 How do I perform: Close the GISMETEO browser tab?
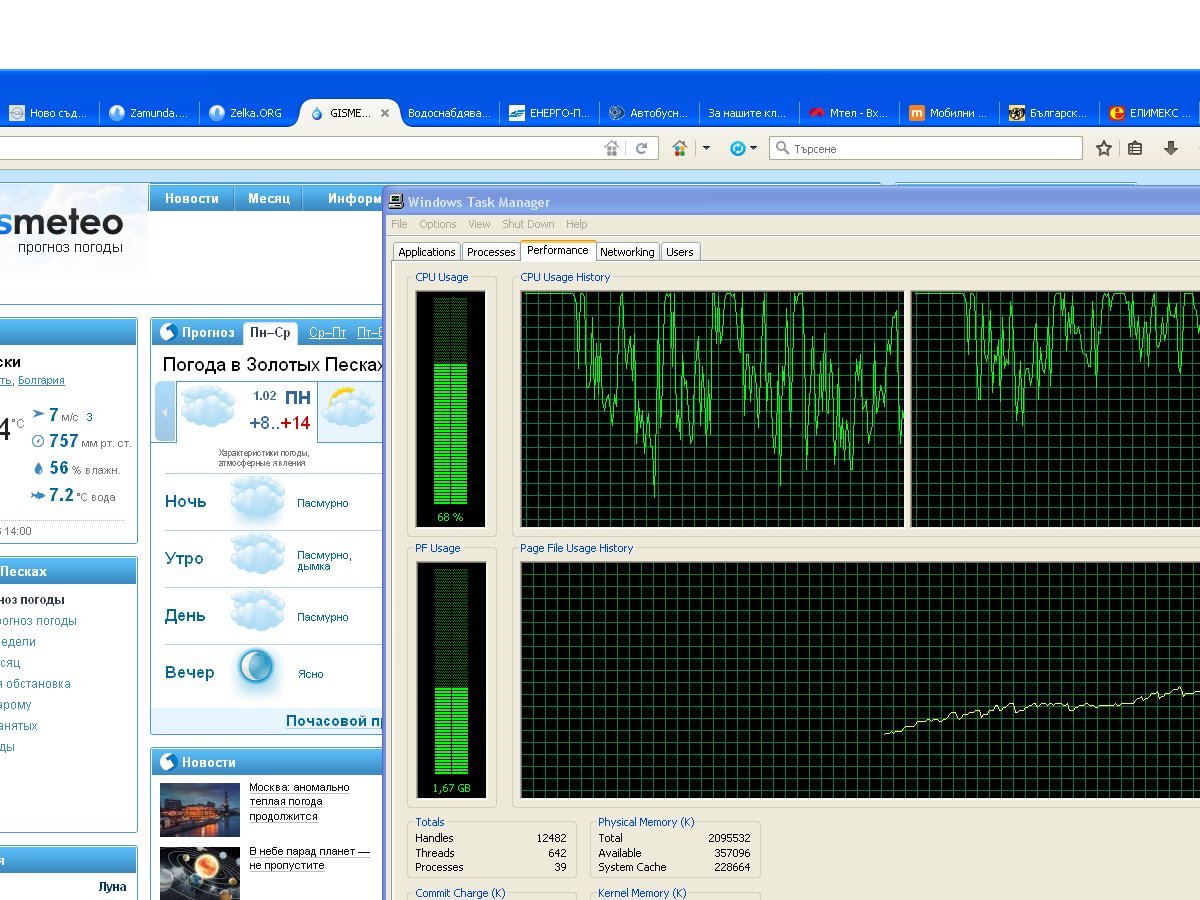pyautogui.click(x=385, y=113)
